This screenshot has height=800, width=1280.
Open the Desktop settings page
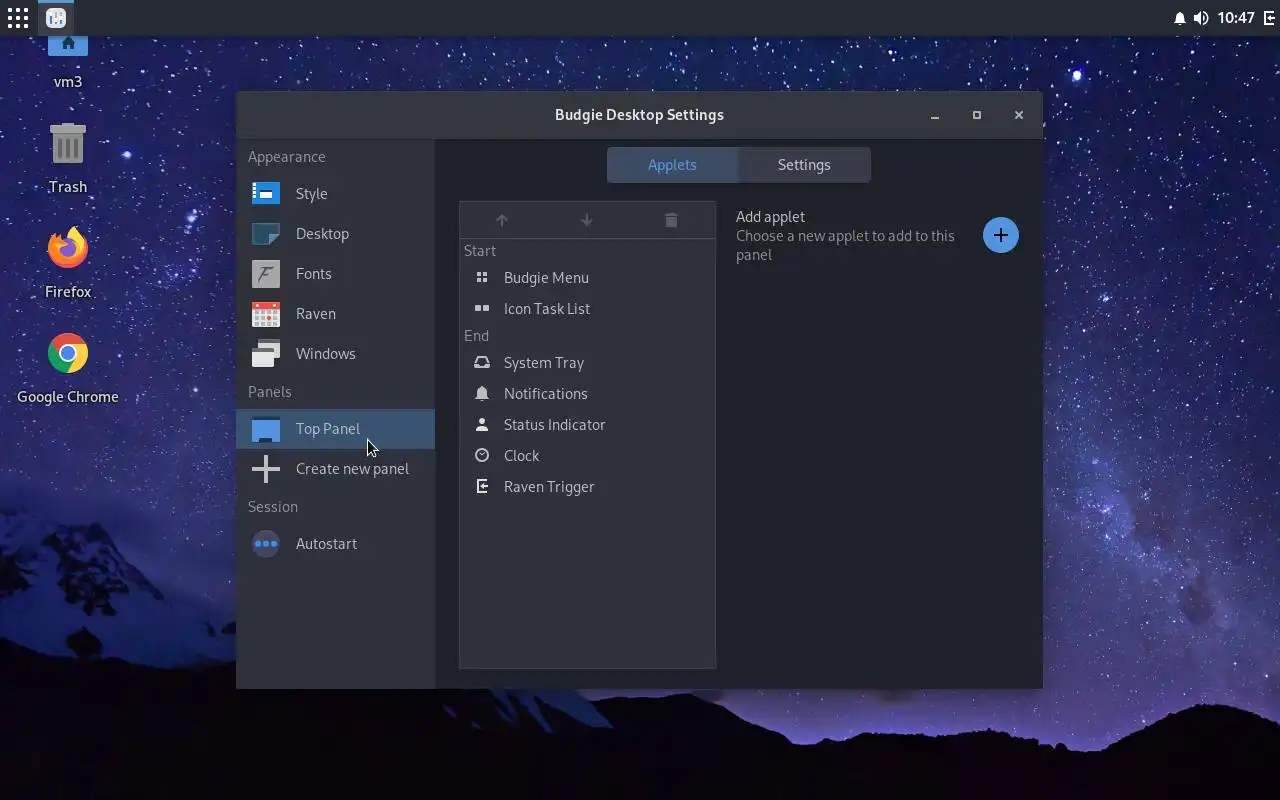pyautogui.click(x=335, y=233)
